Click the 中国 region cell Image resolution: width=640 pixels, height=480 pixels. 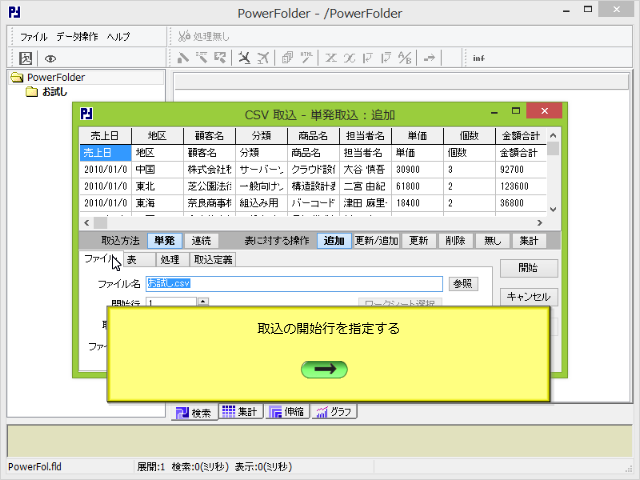pos(157,169)
